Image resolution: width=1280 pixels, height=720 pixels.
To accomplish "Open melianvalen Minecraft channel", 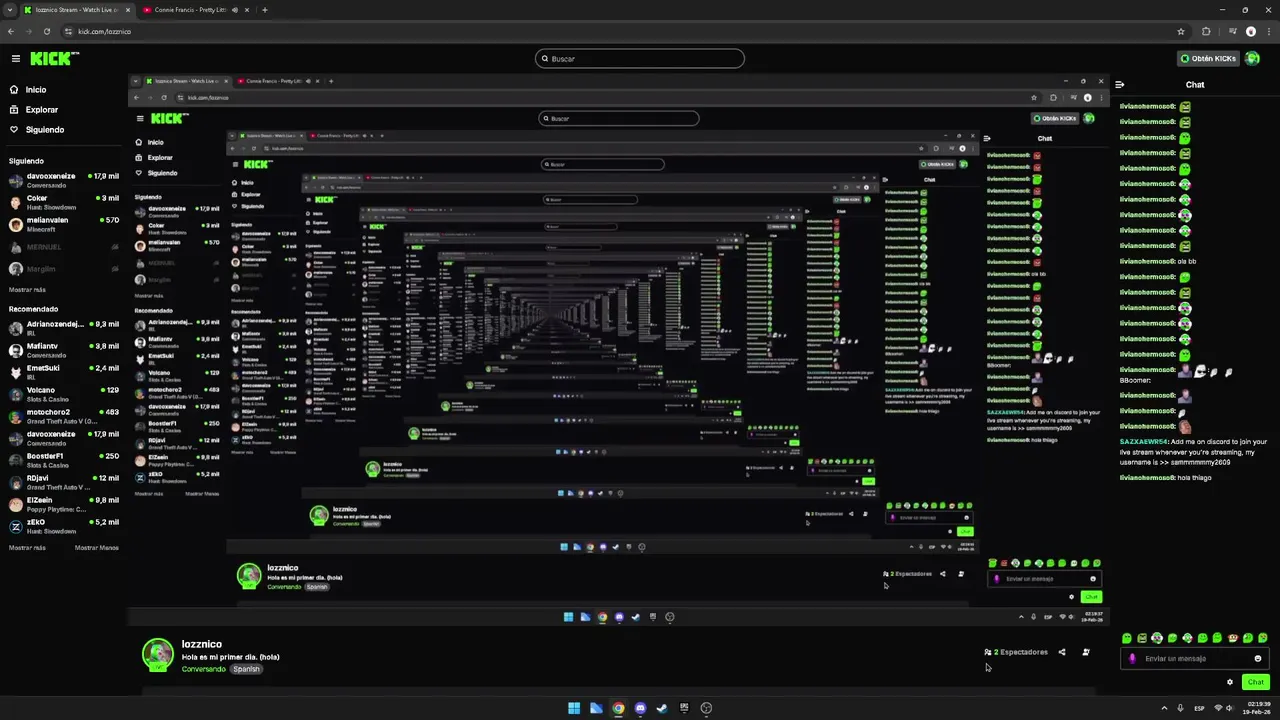I will pos(64,224).
